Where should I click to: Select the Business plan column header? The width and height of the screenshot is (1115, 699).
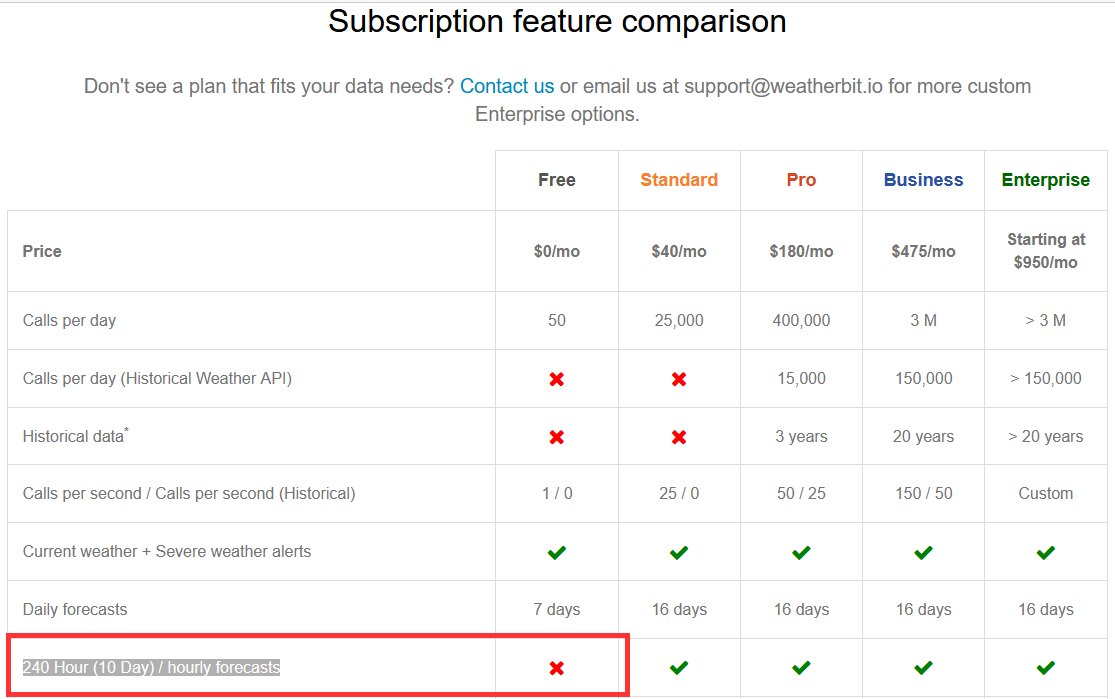(923, 180)
